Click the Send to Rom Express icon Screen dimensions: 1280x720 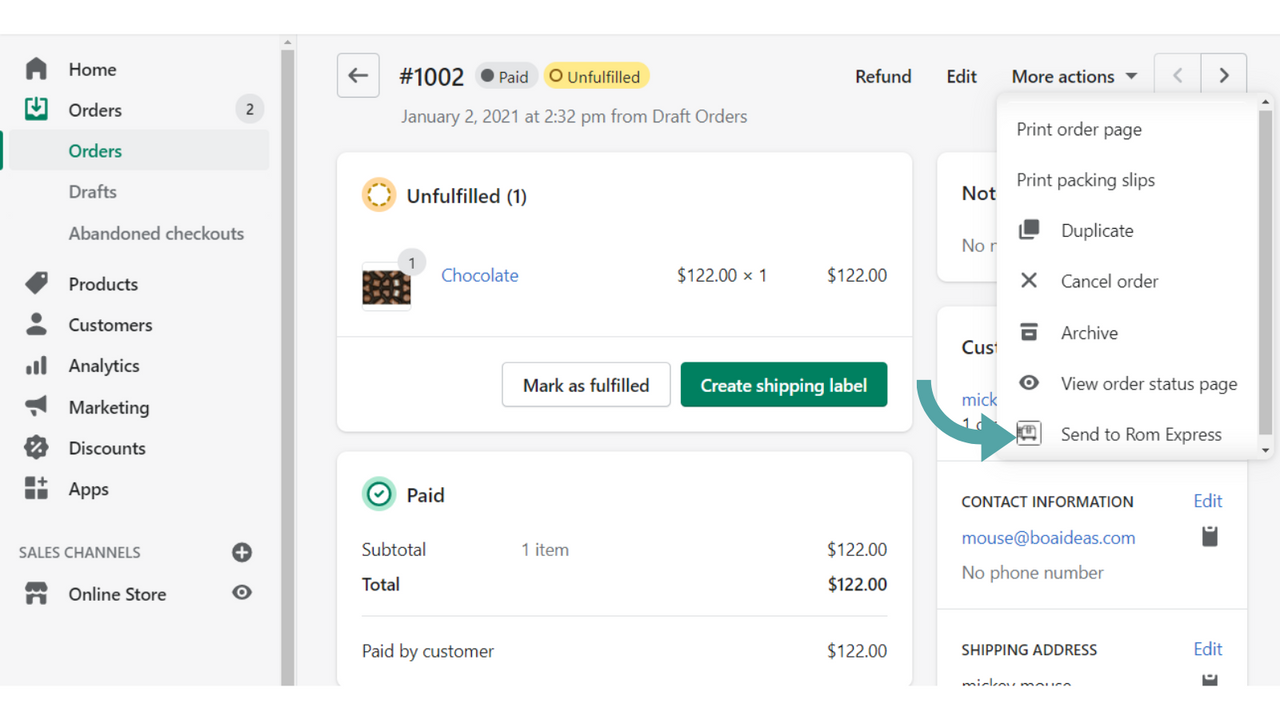coord(1029,433)
